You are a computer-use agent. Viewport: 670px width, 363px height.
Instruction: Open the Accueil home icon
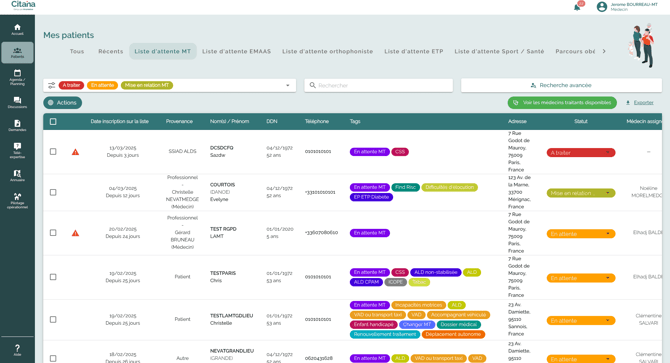coord(17,27)
